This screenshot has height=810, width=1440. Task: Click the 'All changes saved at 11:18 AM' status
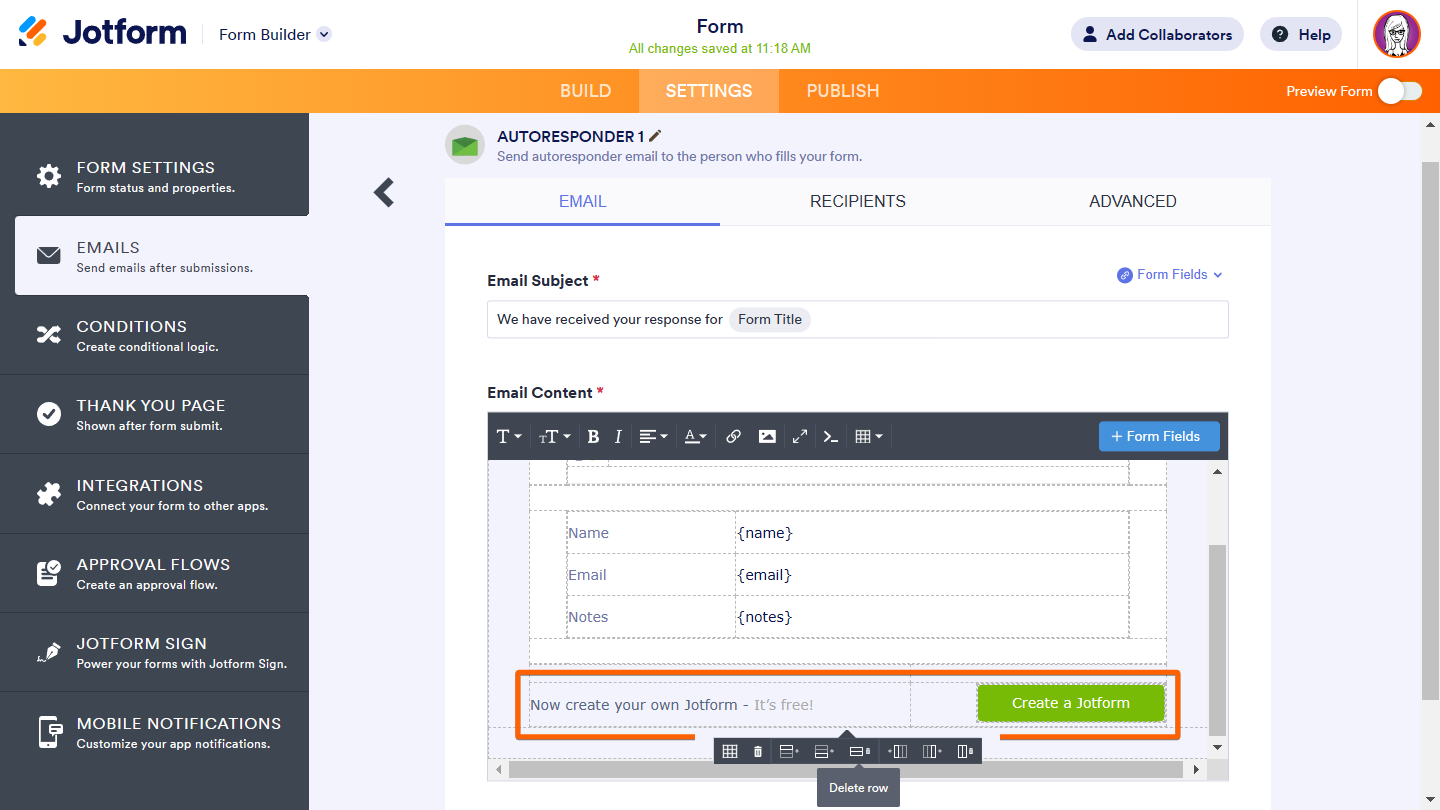[720, 48]
